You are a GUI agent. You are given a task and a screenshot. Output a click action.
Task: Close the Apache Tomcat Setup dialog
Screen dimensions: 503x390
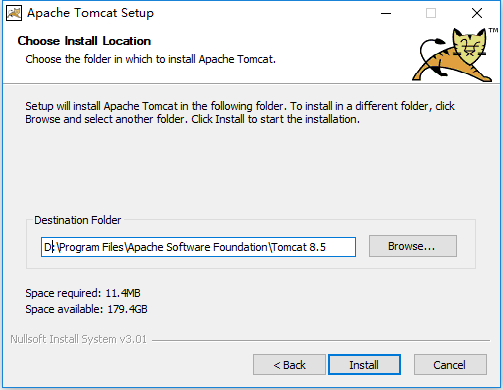[477, 13]
